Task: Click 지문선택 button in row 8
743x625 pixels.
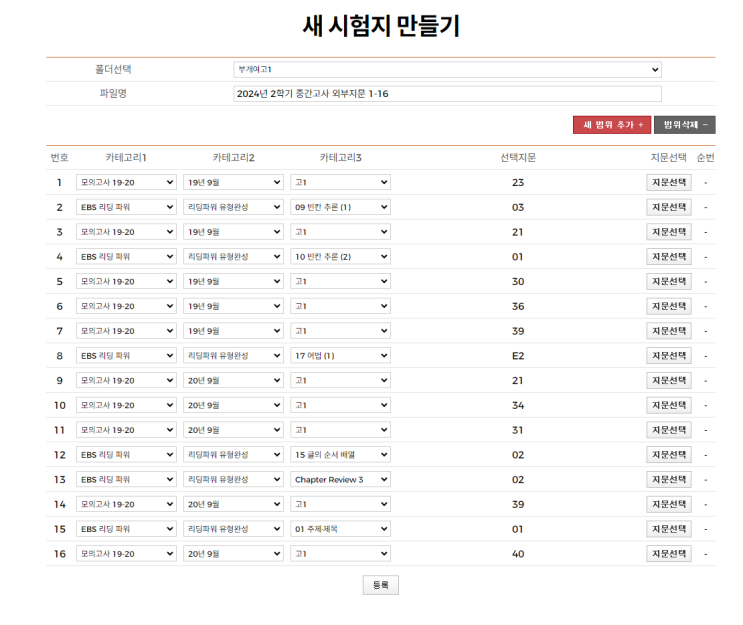Action: 669,355
